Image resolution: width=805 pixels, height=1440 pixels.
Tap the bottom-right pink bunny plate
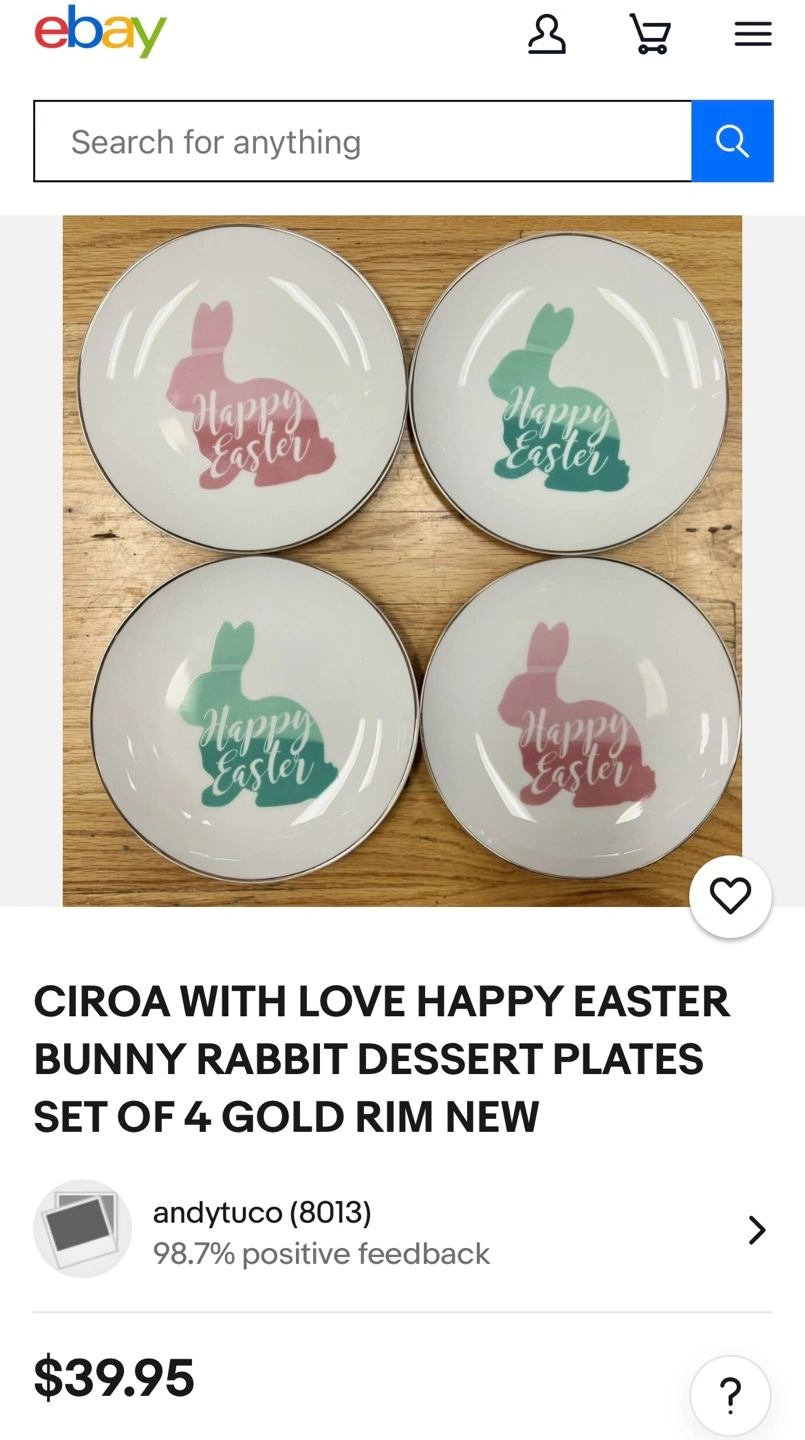(581, 722)
